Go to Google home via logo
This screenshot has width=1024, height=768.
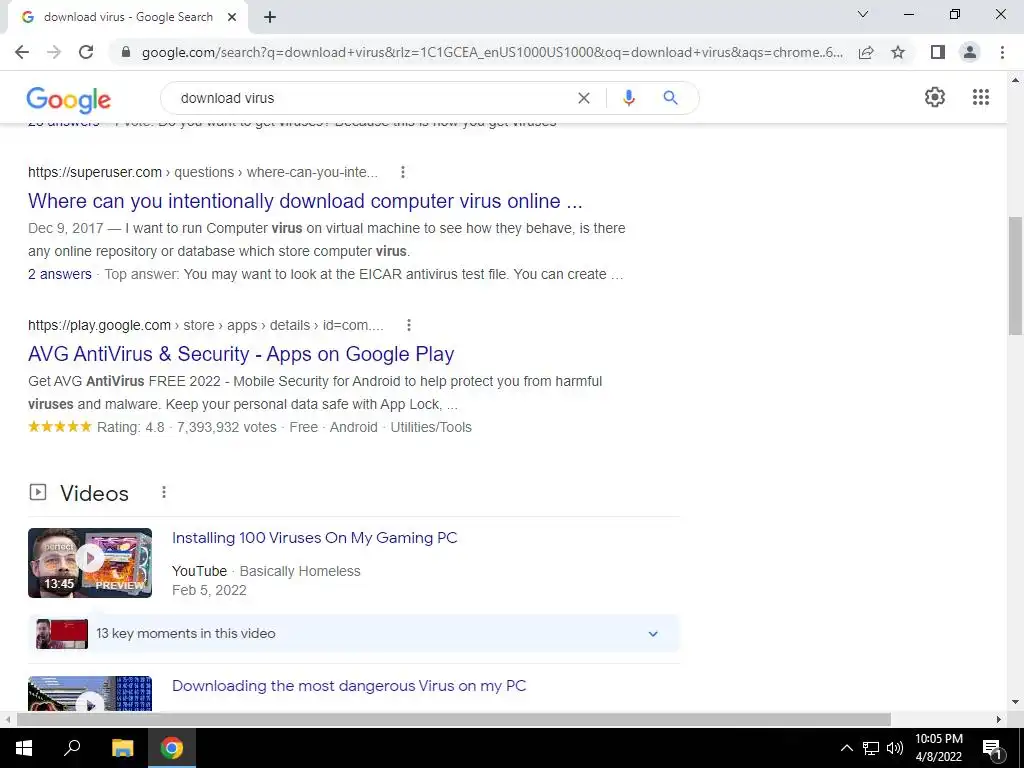coord(69,99)
